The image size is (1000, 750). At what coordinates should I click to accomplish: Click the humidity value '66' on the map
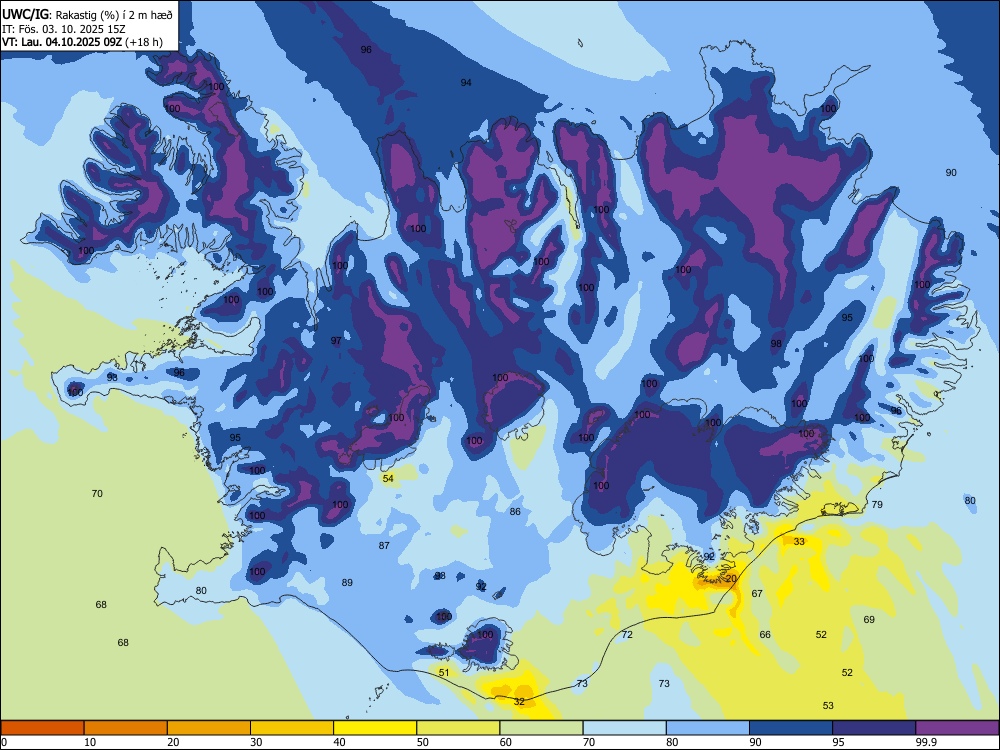click(x=765, y=635)
